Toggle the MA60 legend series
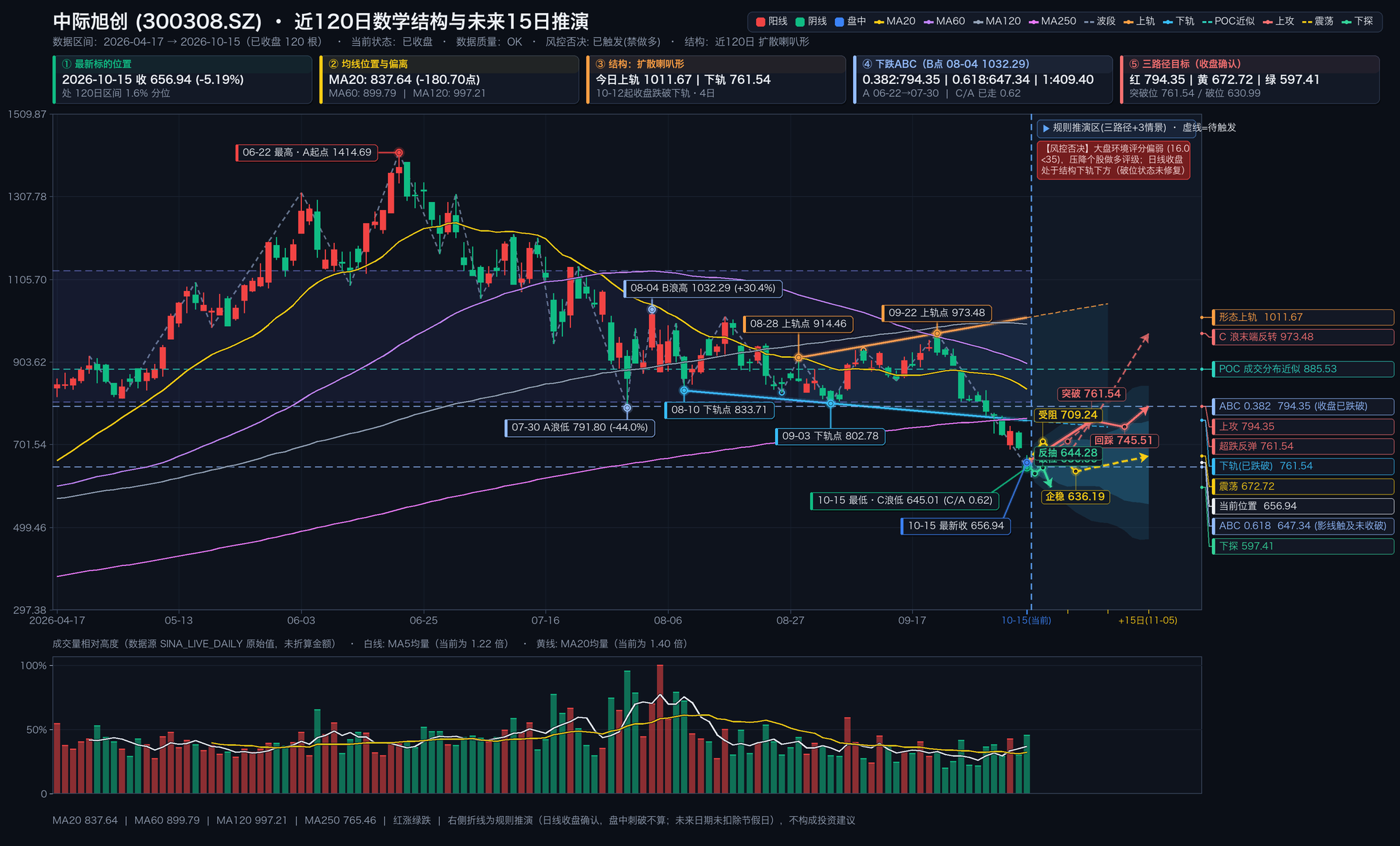 (944, 22)
